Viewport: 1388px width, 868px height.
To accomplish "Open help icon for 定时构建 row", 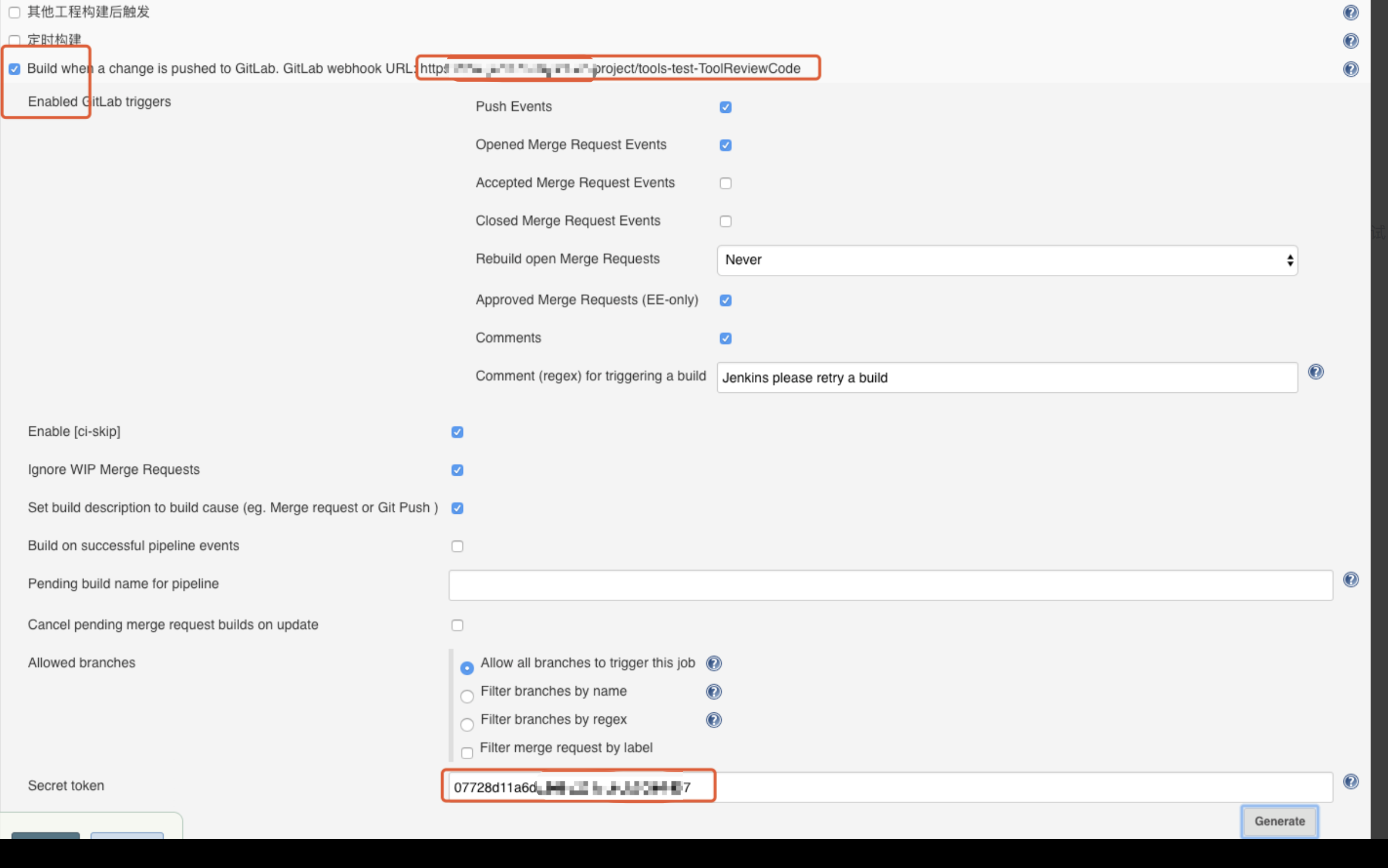I will point(1350,41).
